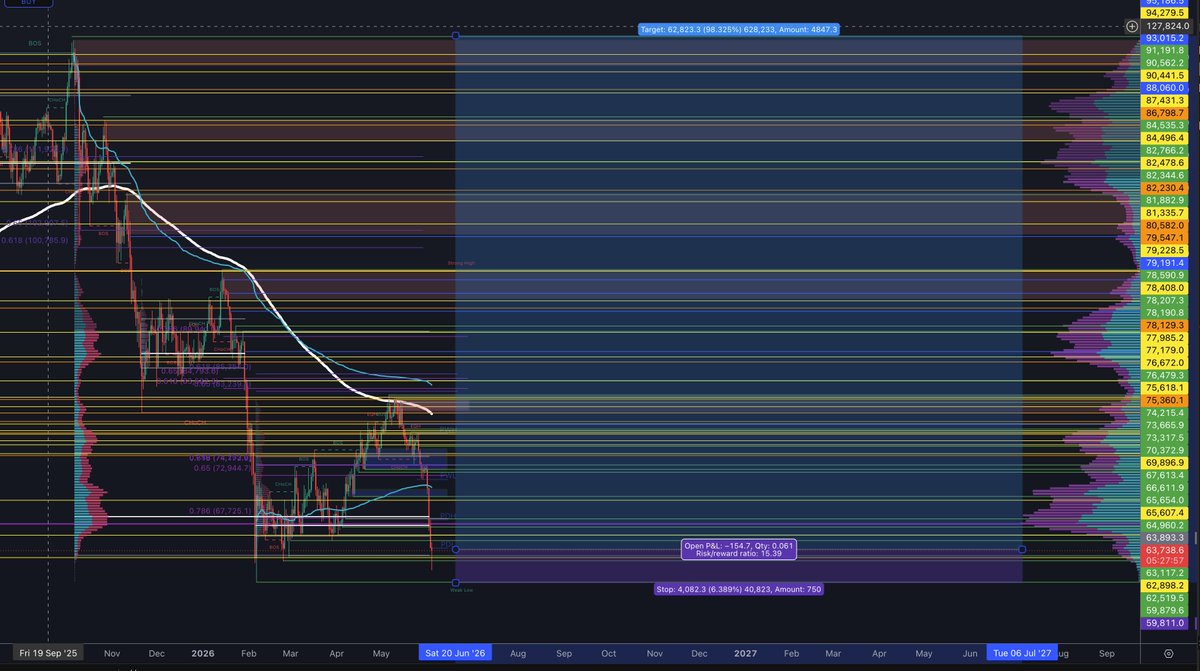Screen dimensions: 1200x671
Task: Select the 80,582.0 orange price label
Action: 1165,226
